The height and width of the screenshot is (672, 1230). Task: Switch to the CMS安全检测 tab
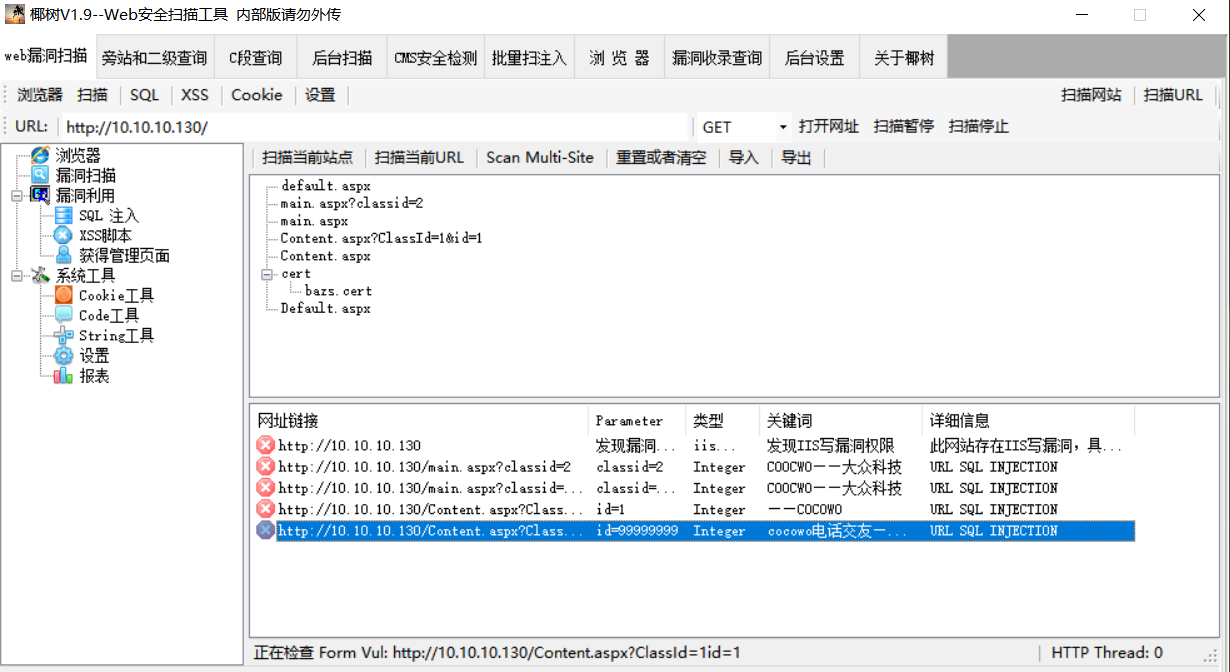point(435,58)
